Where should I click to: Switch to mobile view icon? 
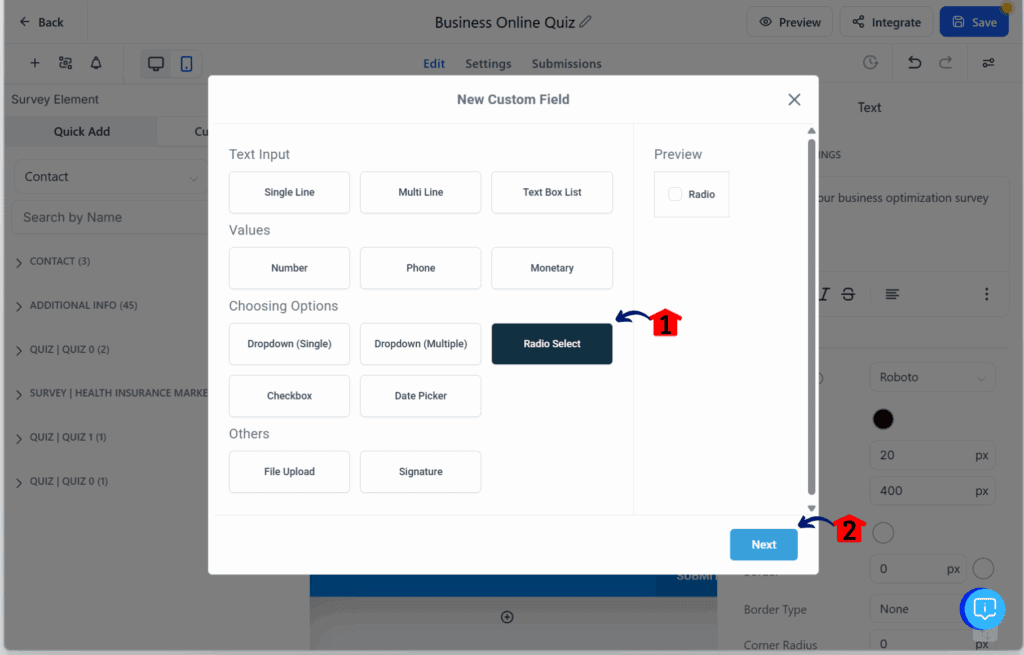186,63
